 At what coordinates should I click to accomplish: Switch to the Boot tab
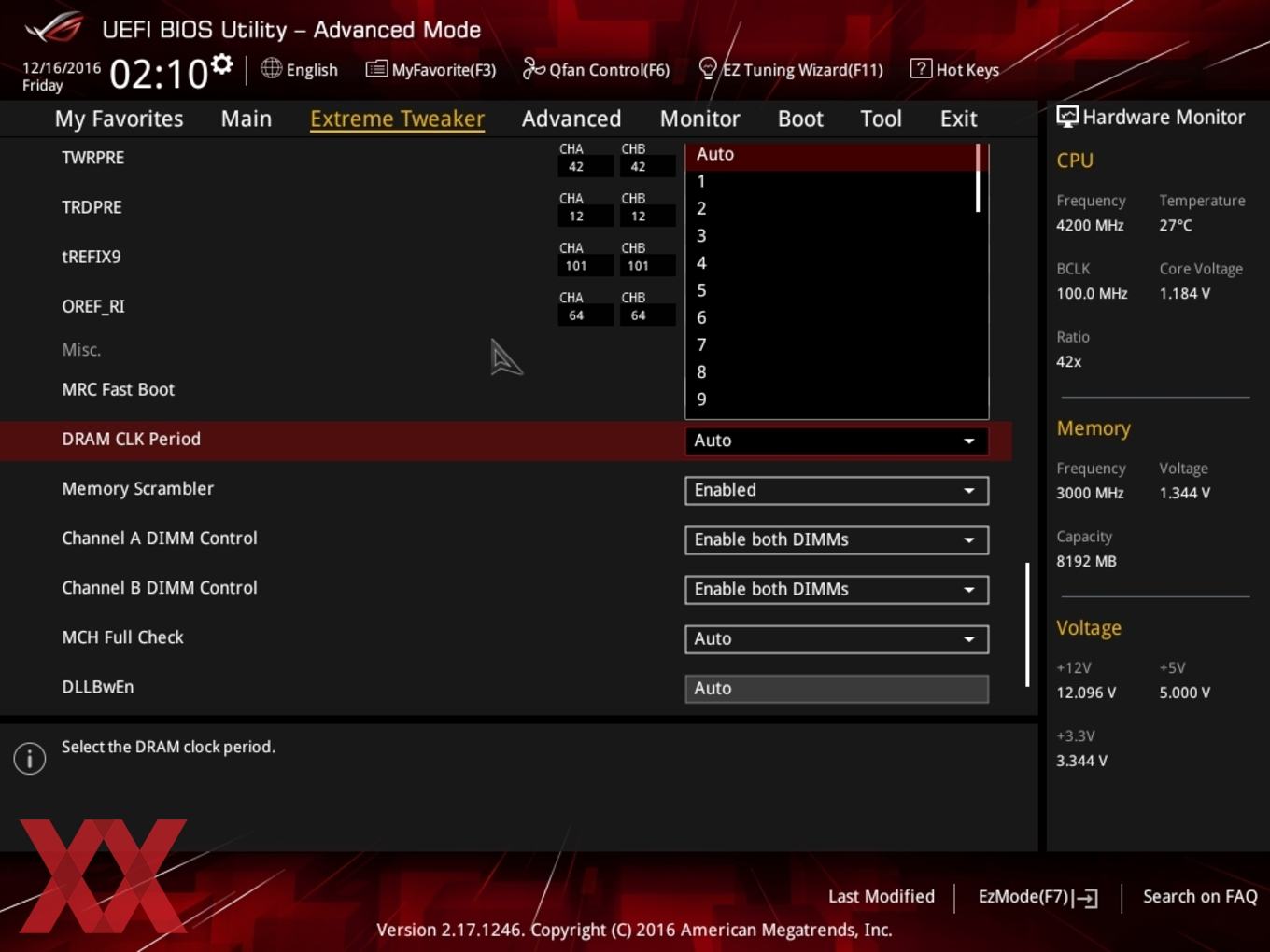click(800, 119)
